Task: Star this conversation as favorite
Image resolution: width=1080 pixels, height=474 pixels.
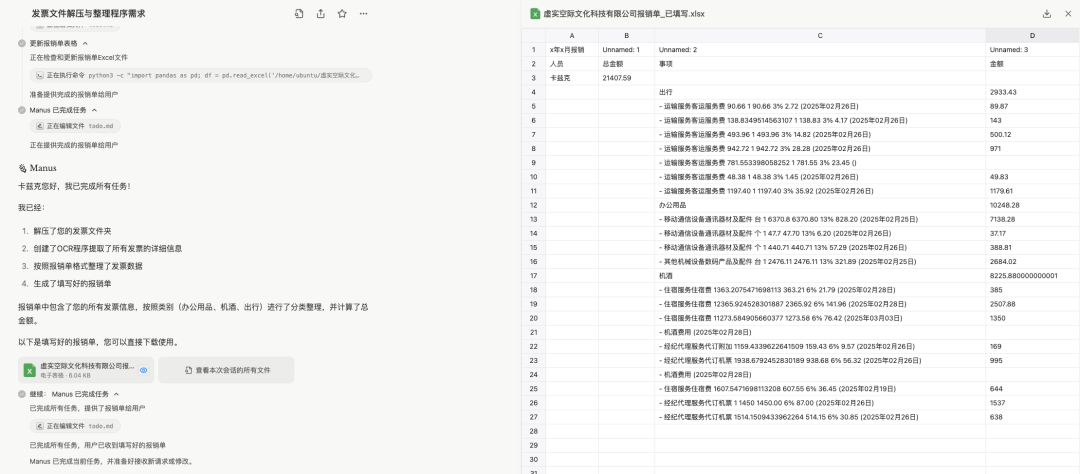Action: point(342,13)
